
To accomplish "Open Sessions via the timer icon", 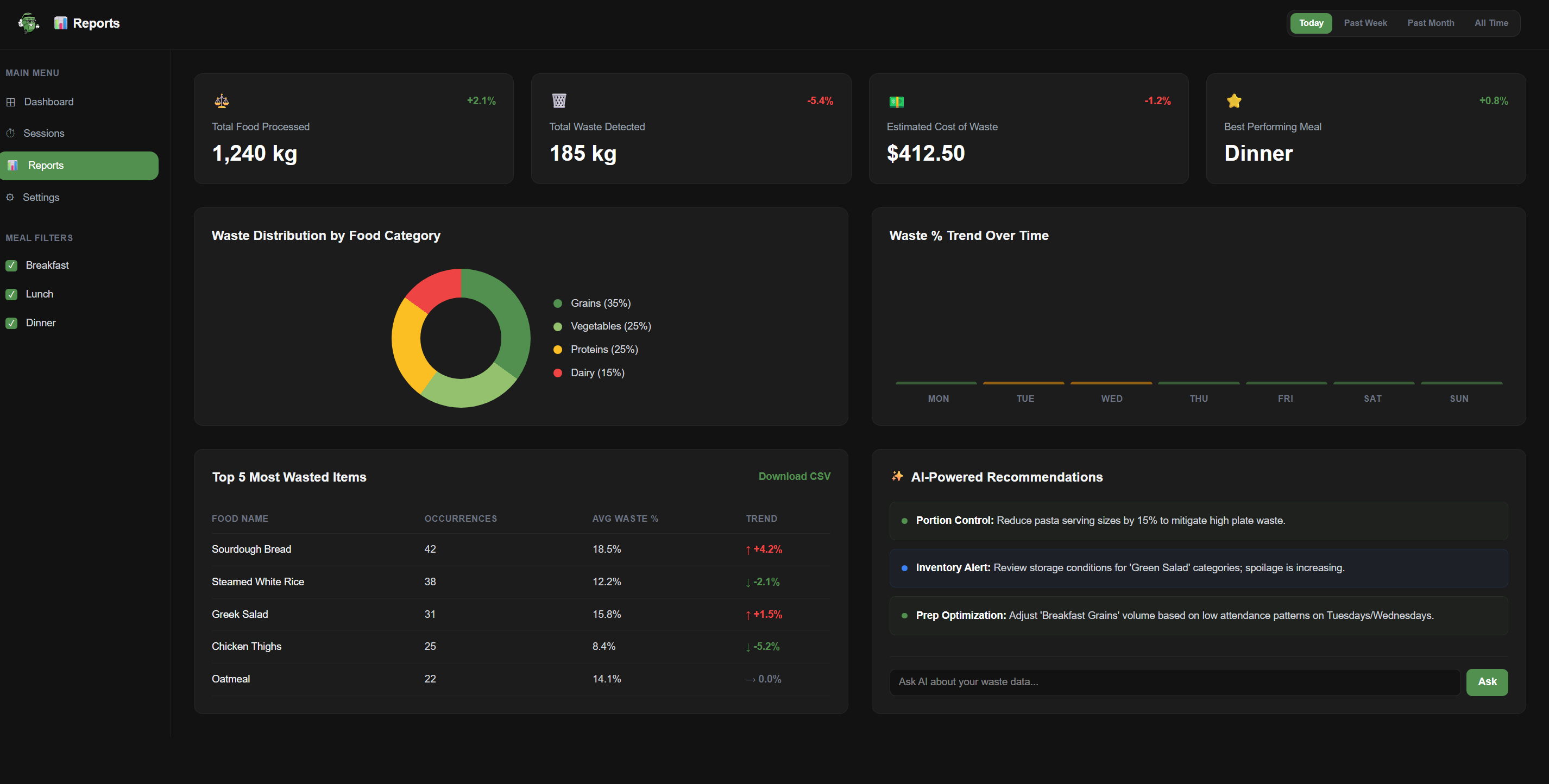I will click(x=10, y=133).
